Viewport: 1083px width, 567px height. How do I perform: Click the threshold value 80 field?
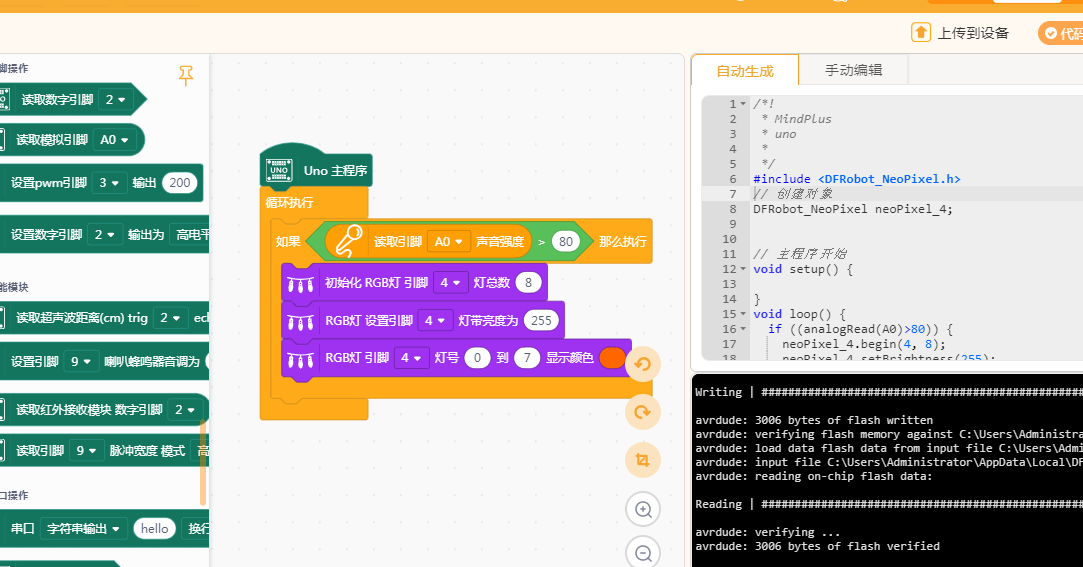point(566,242)
